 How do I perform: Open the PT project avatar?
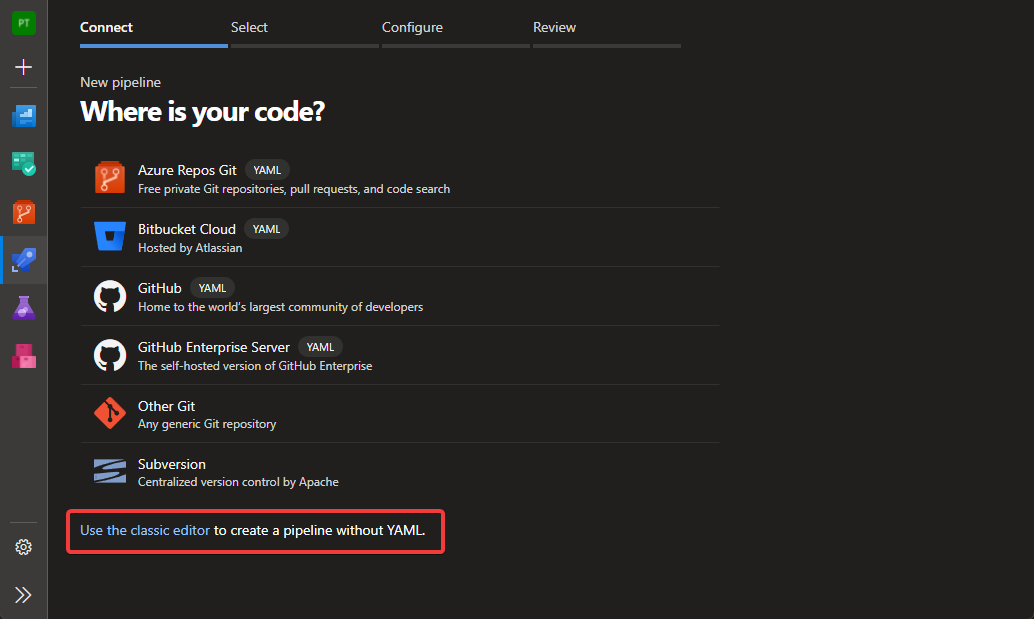[x=24, y=23]
